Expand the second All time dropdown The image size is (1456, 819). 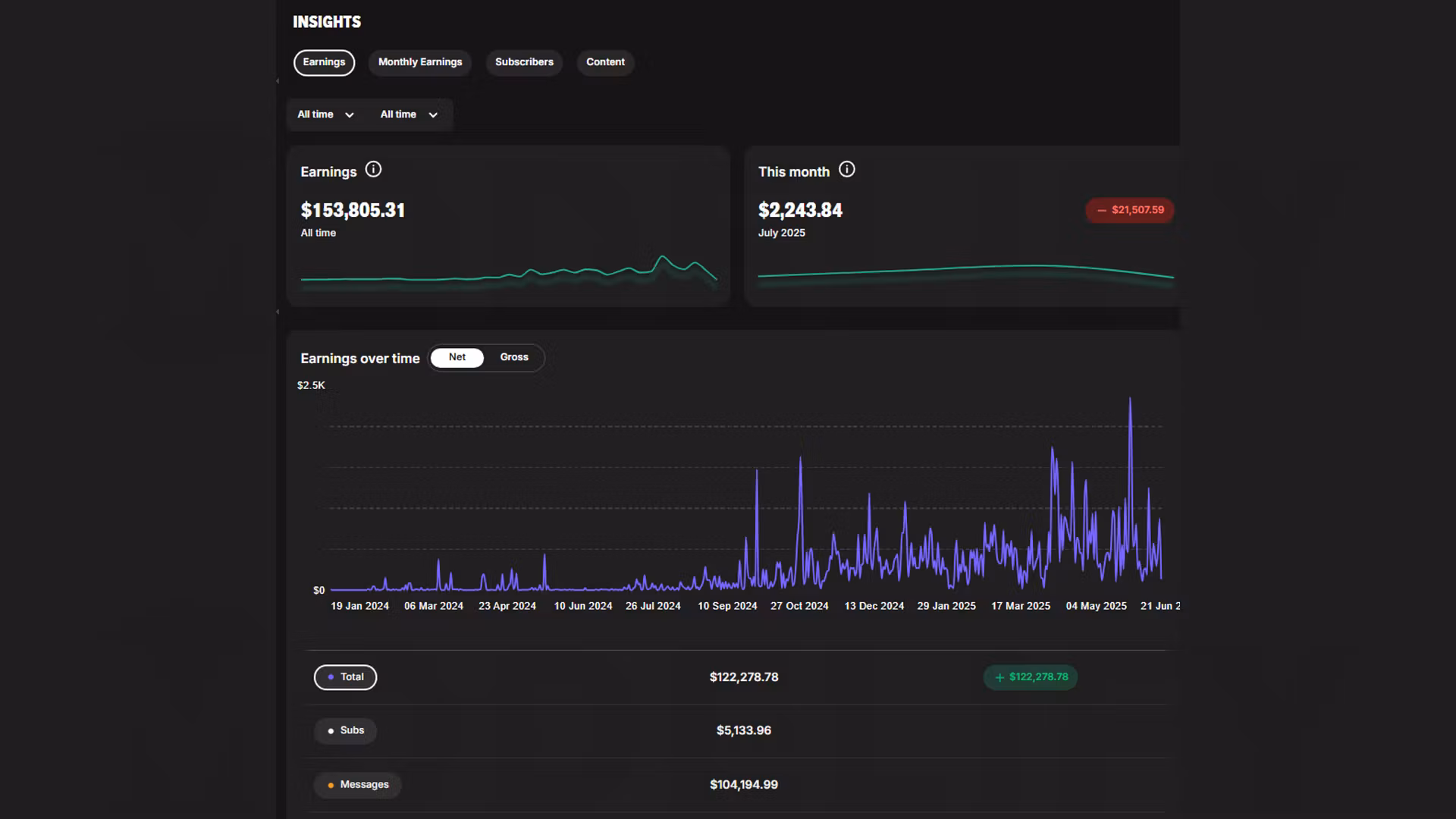[400, 115]
